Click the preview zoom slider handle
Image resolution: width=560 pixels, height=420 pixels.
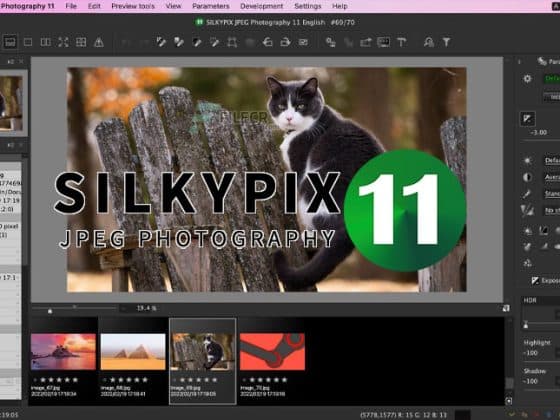pos(50,311)
